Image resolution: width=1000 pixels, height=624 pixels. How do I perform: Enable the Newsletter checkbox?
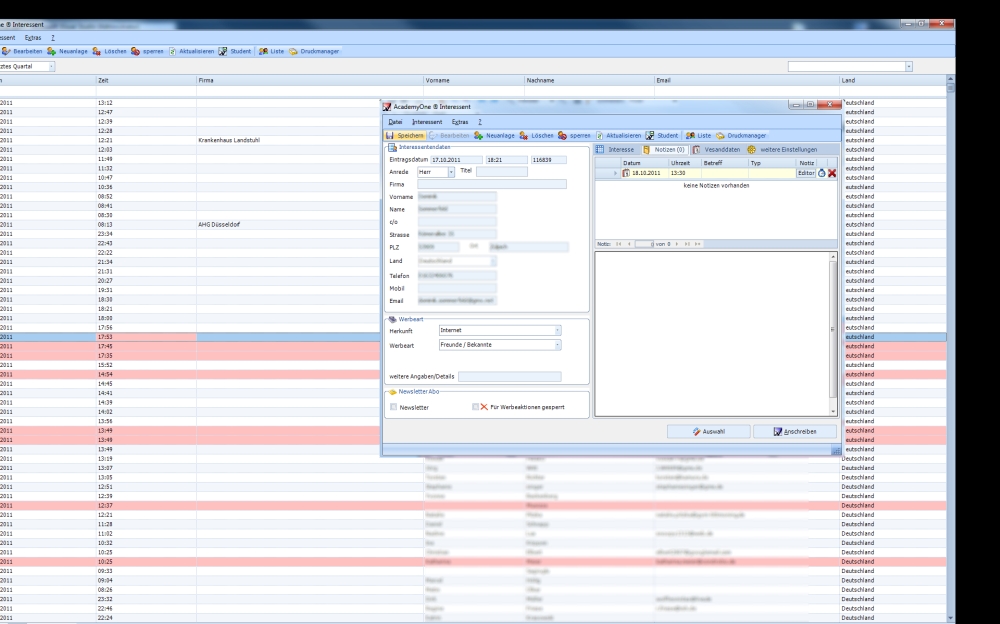click(x=394, y=408)
